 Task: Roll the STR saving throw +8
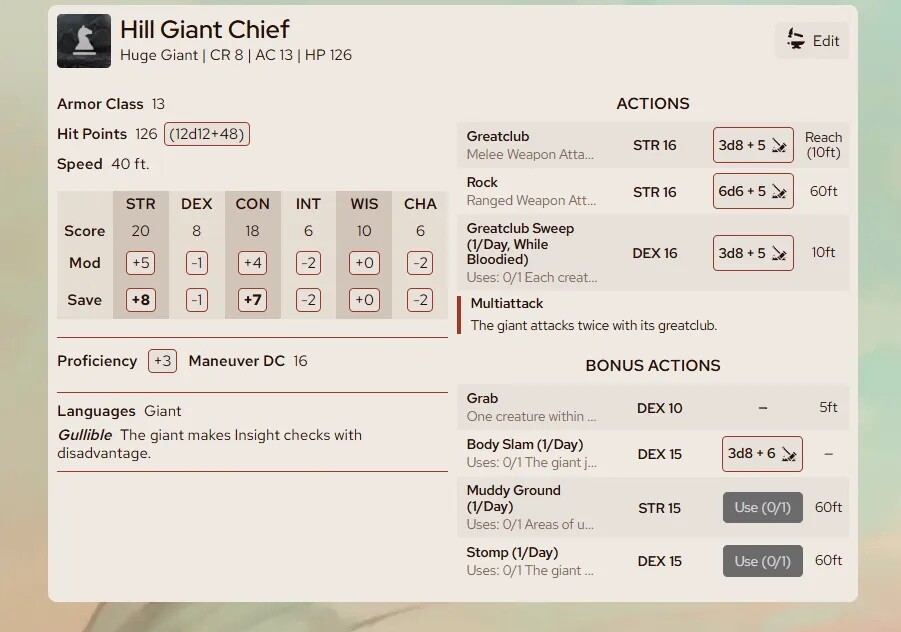(140, 300)
